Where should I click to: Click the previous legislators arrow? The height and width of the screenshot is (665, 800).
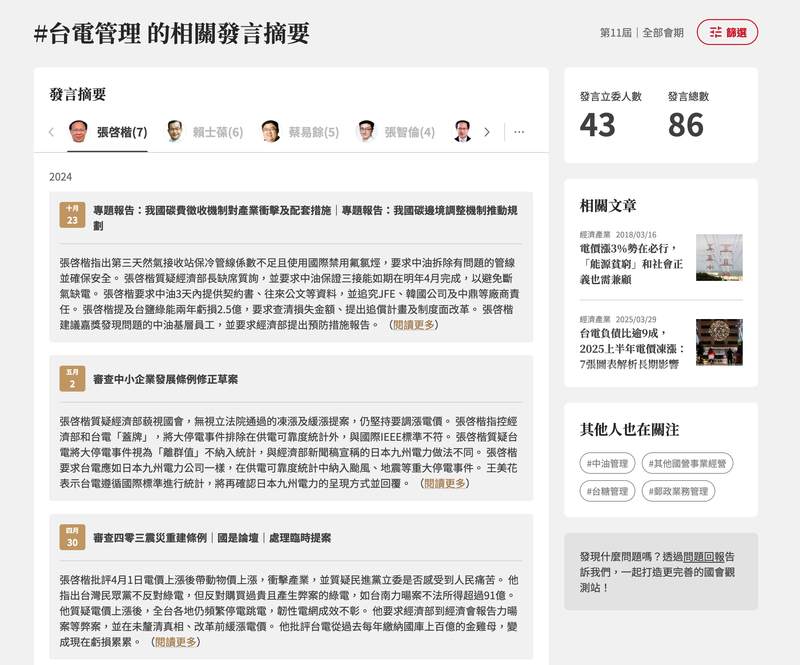[x=51, y=132]
